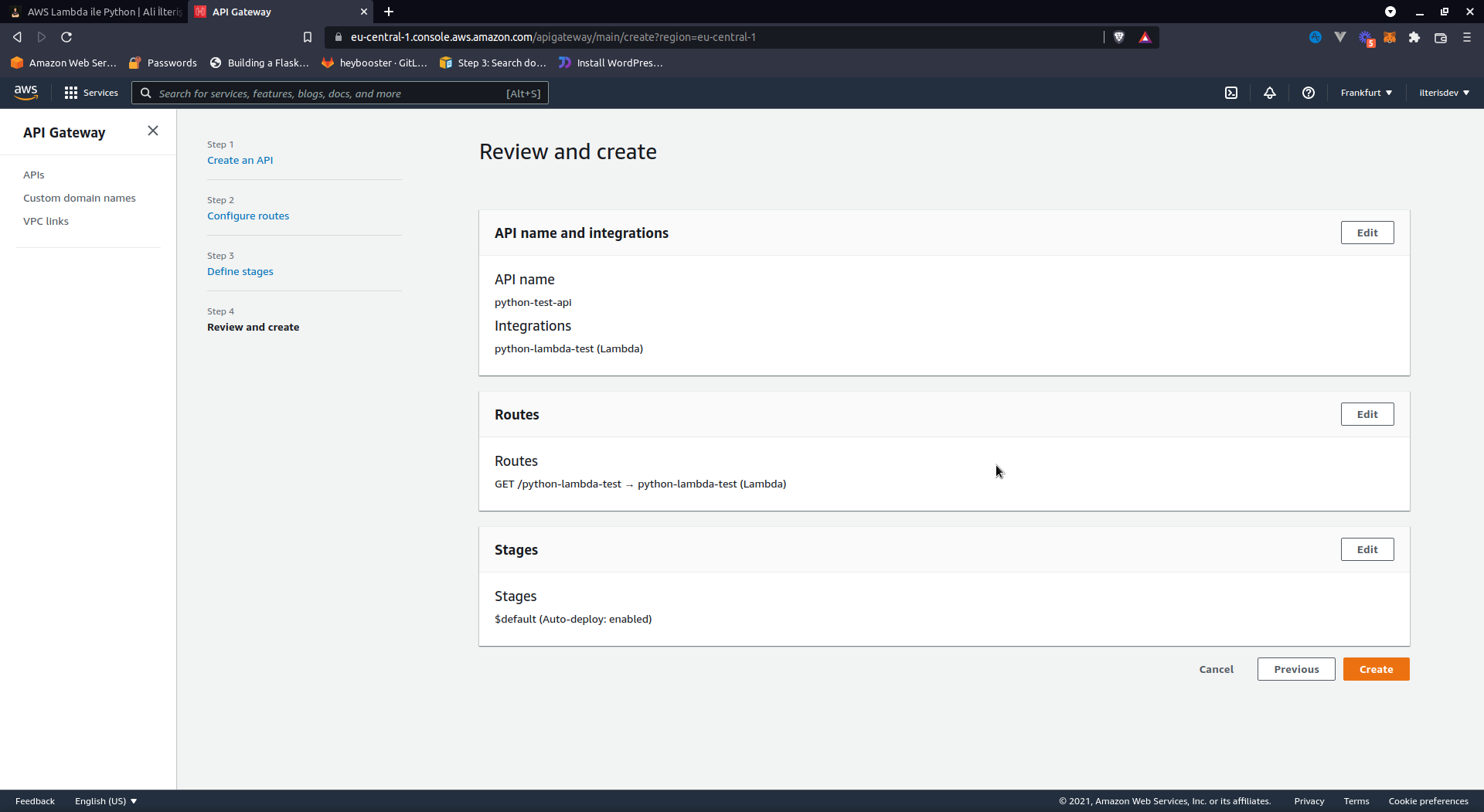Click the AWS logo home icon
This screenshot has height=812, width=1484.
point(26,93)
